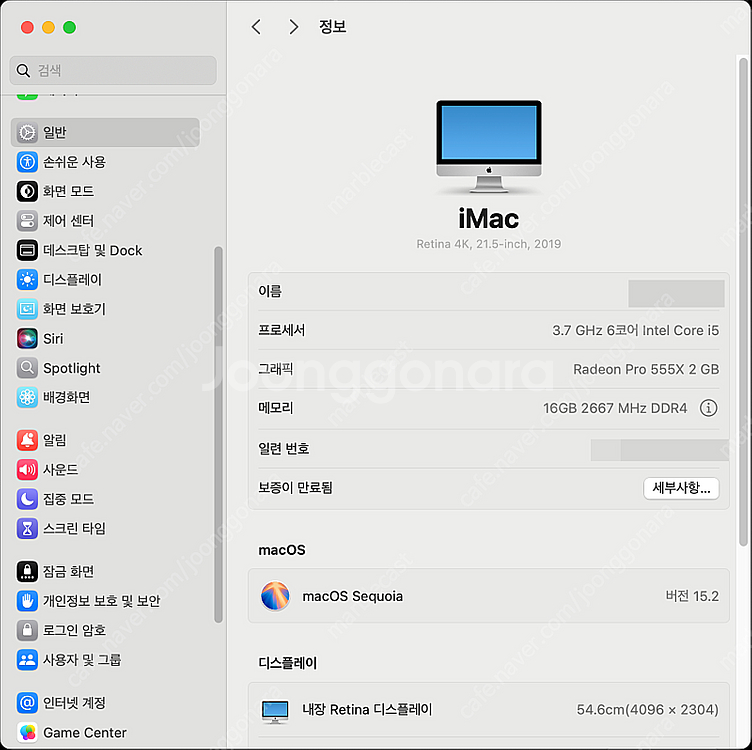The width and height of the screenshot is (752, 750).
Task: Open 손쉬운 사용 accessibility icon
Action: [x=27, y=162]
